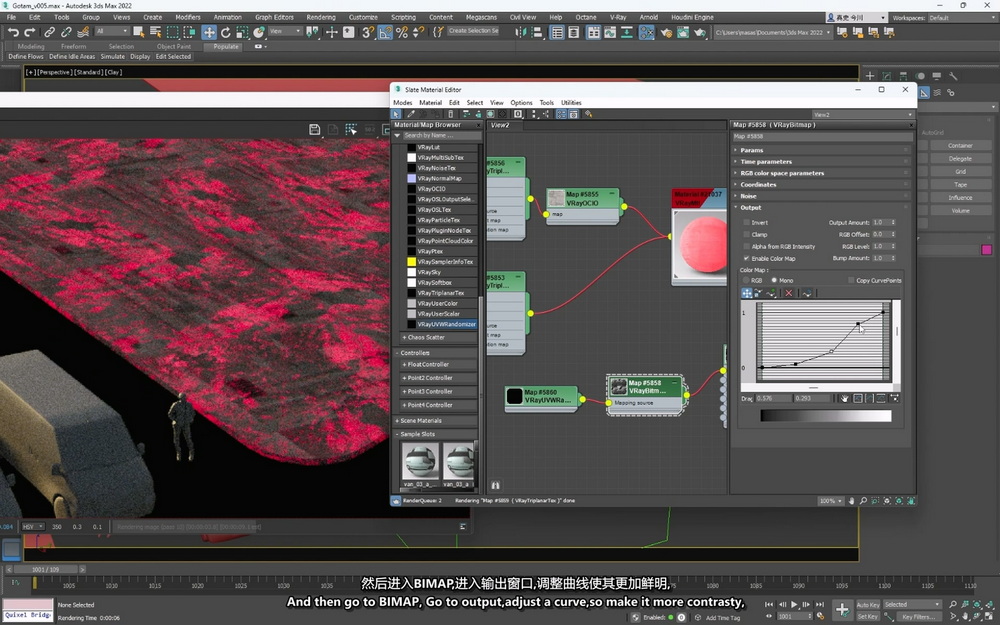This screenshot has width=1000, height=625.
Task: Click Move Points icon in curve toolbar
Action: coord(747,293)
